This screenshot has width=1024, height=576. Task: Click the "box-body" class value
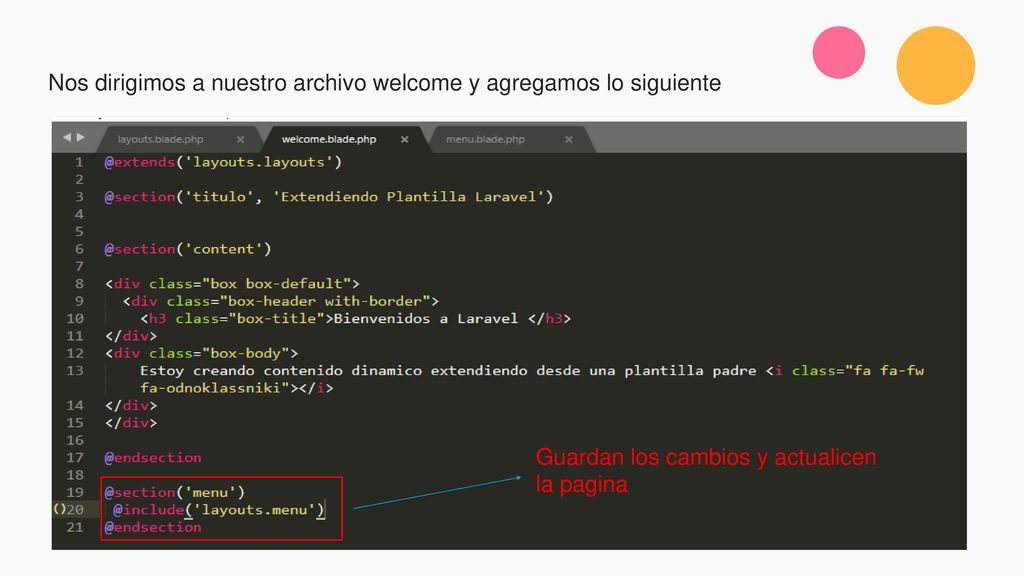[x=246, y=353]
